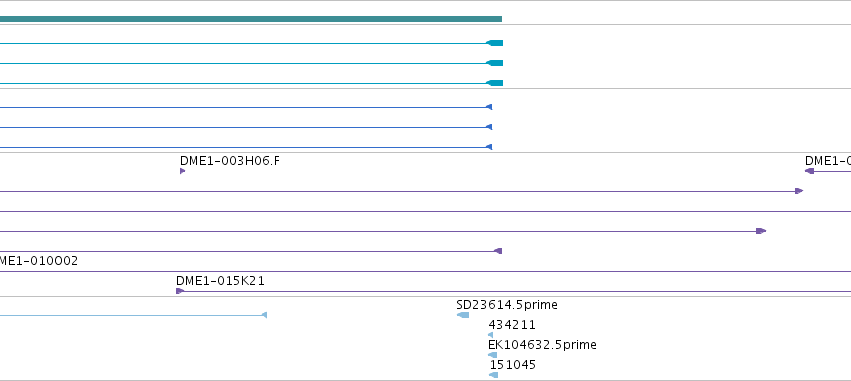The height and width of the screenshot is (381, 851).
Task: Click the EK104632.5prime label
Action: [542, 345]
